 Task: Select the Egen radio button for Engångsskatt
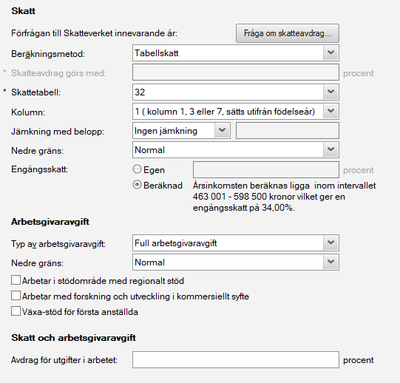click(137, 169)
